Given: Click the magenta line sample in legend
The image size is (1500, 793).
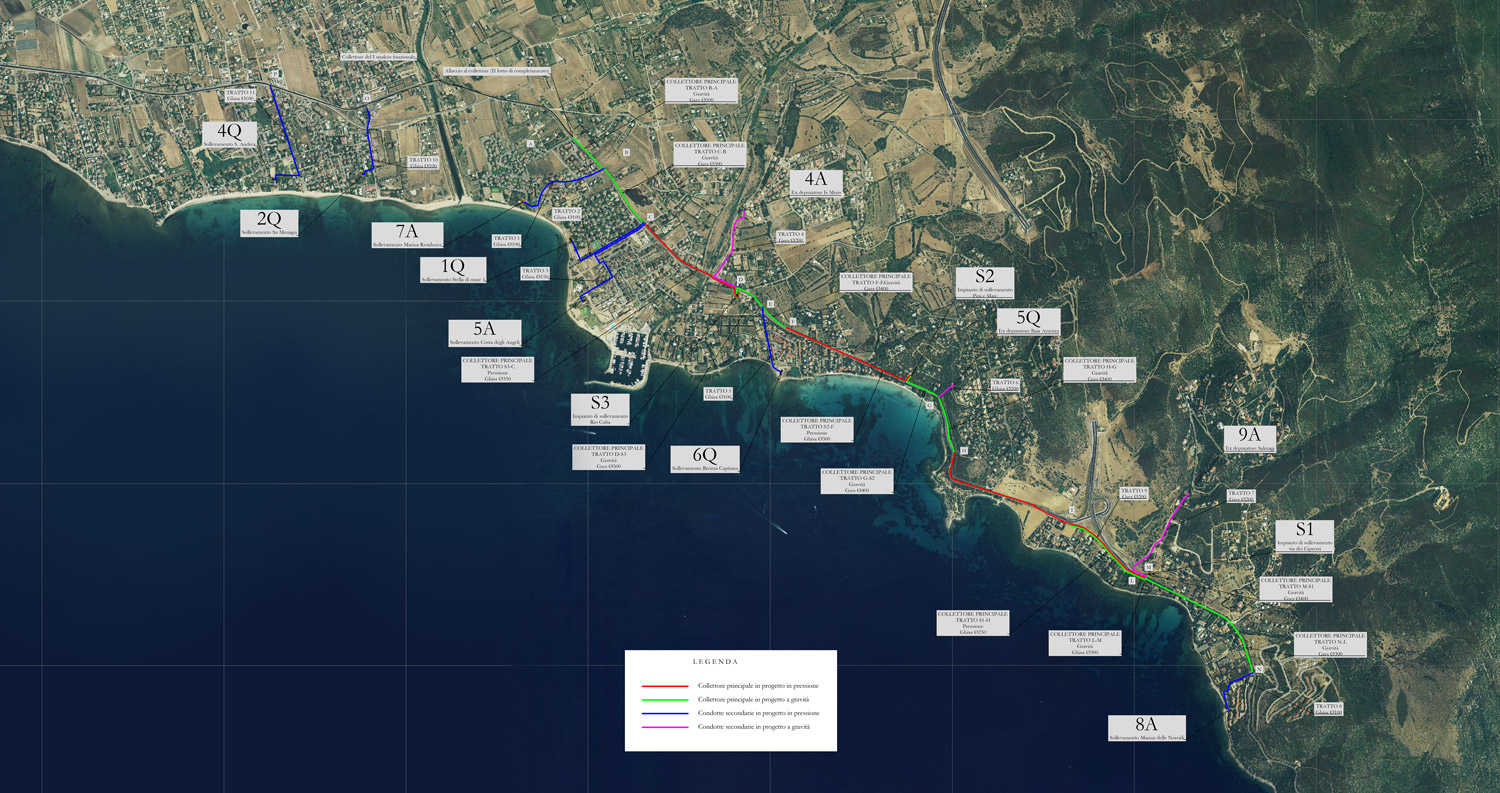Looking at the screenshot, I should [x=663, y=727].
